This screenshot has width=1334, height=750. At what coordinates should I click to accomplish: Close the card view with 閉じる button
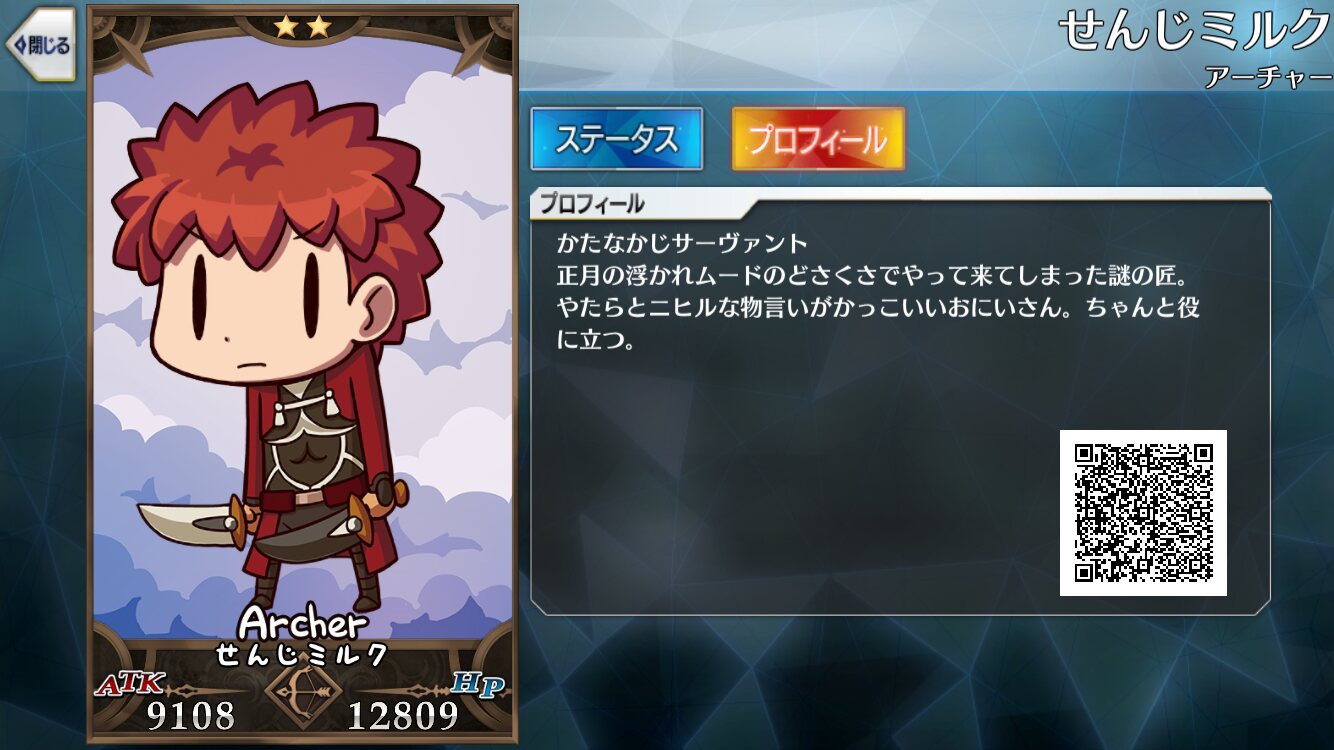tap(40, 45)
